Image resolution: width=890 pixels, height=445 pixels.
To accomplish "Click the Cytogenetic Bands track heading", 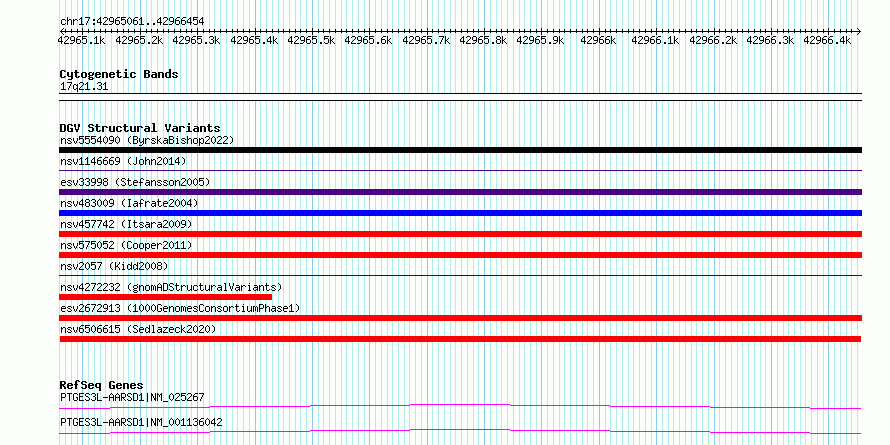I will [119, 74].
